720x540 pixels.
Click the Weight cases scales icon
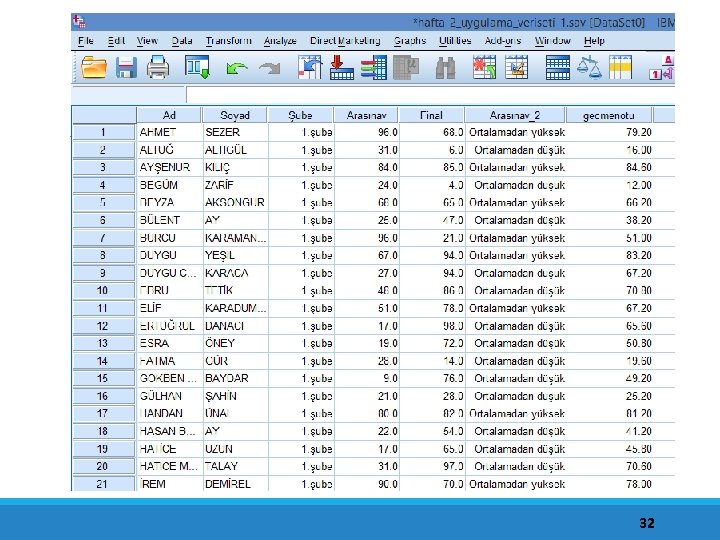pyautogui.click(x=589, y=68)
